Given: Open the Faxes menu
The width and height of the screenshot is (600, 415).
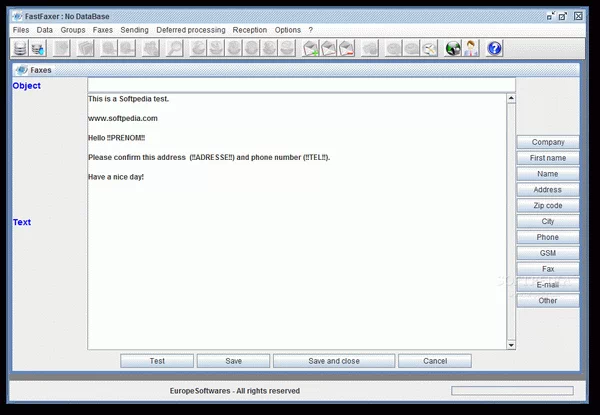Looking at the screenshot, I should 103,30.
